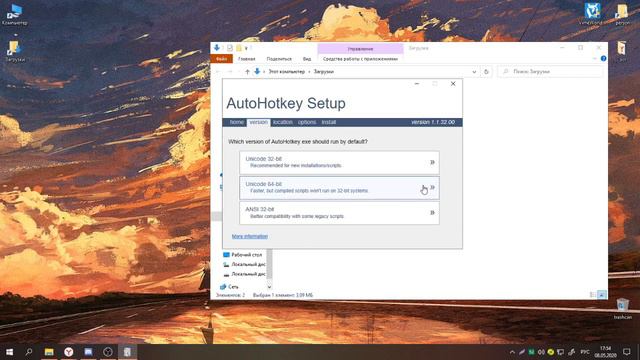Select the Управление contextual tab in Explorer
Image resolution: width=640 pixels, height=360 pixels.
pos(360,49)
